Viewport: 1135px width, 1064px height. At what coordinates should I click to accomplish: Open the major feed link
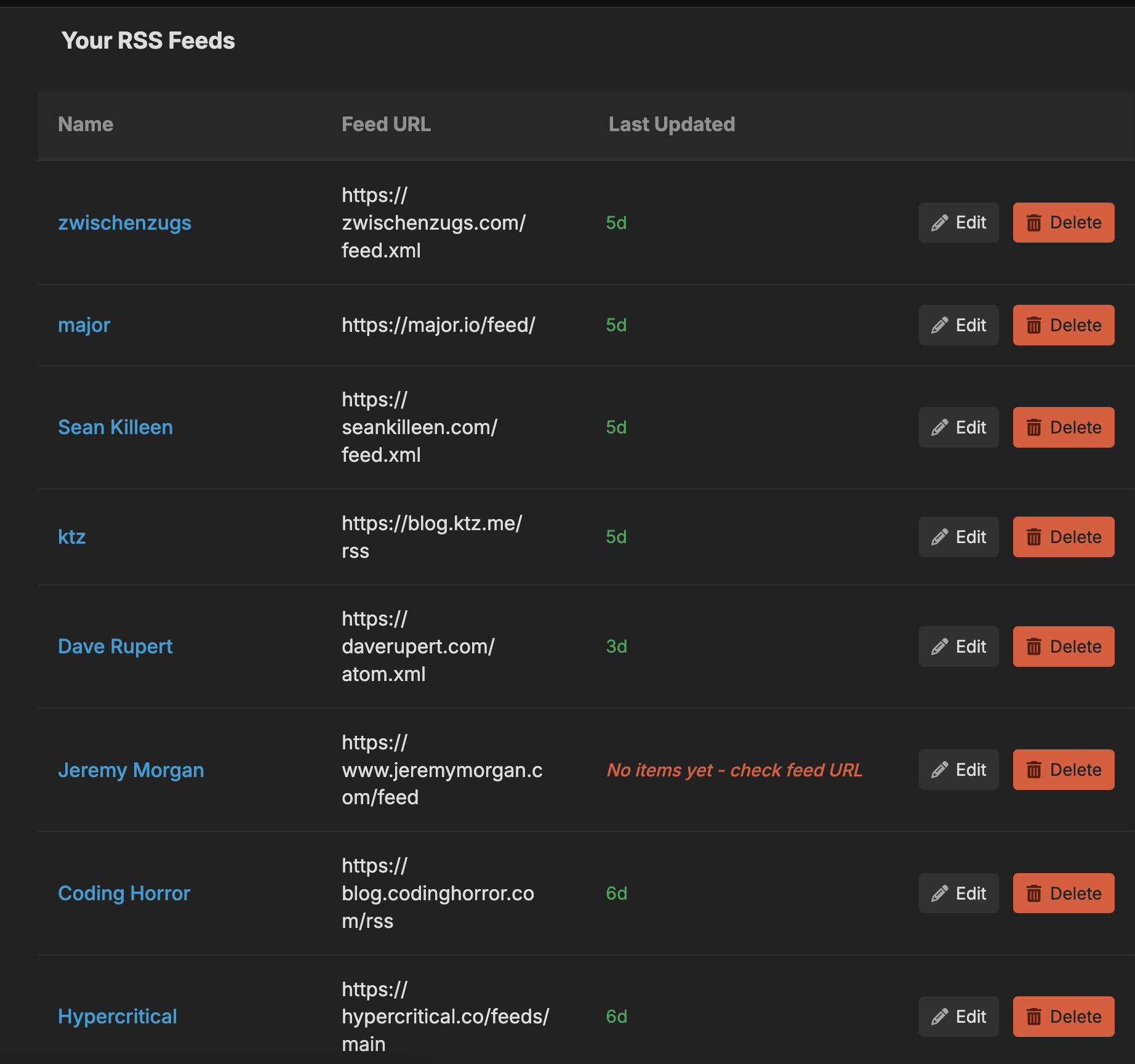tap(84, 324)
